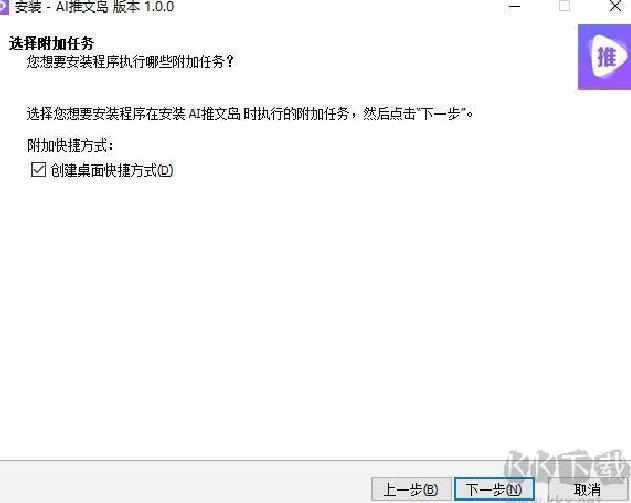Click the purple 推 app logo
631x503 pixels.
click(x=604, y=57)
